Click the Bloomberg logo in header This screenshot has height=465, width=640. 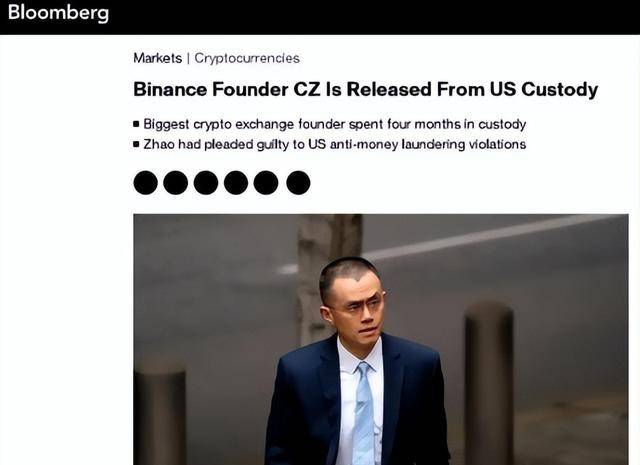coord(58,12)
